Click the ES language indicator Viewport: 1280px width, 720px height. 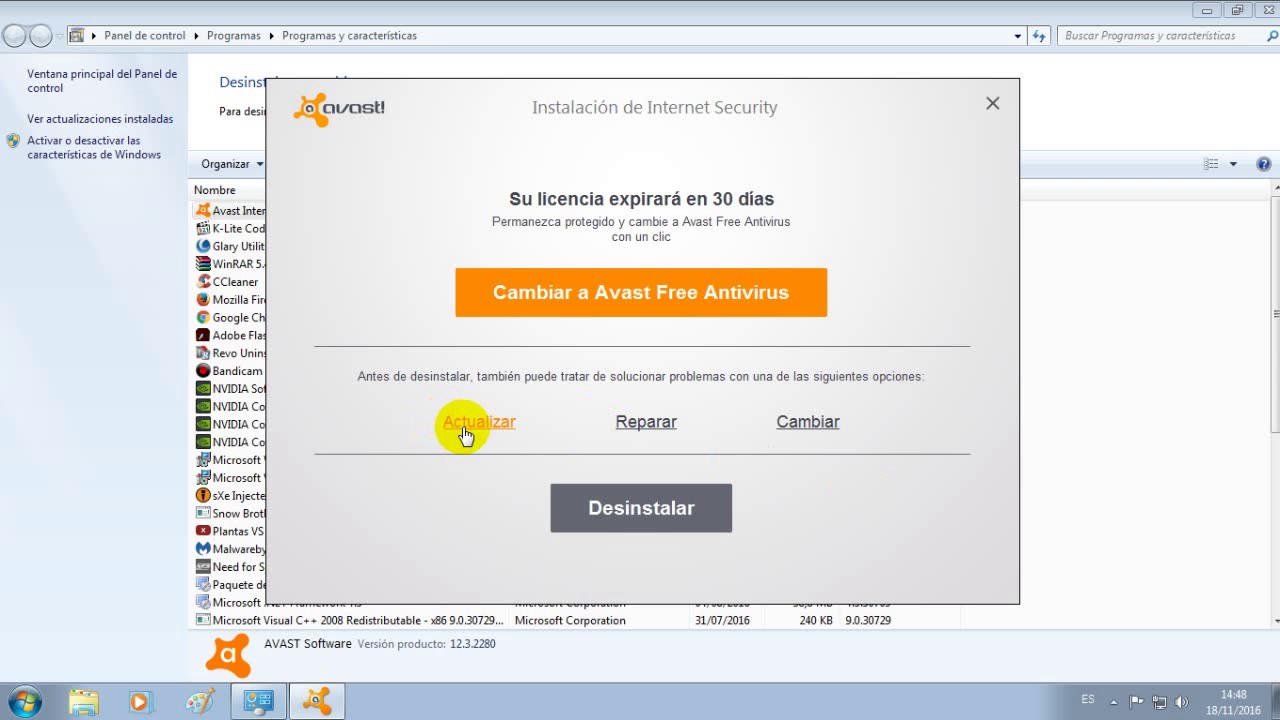click(1088, 700)
